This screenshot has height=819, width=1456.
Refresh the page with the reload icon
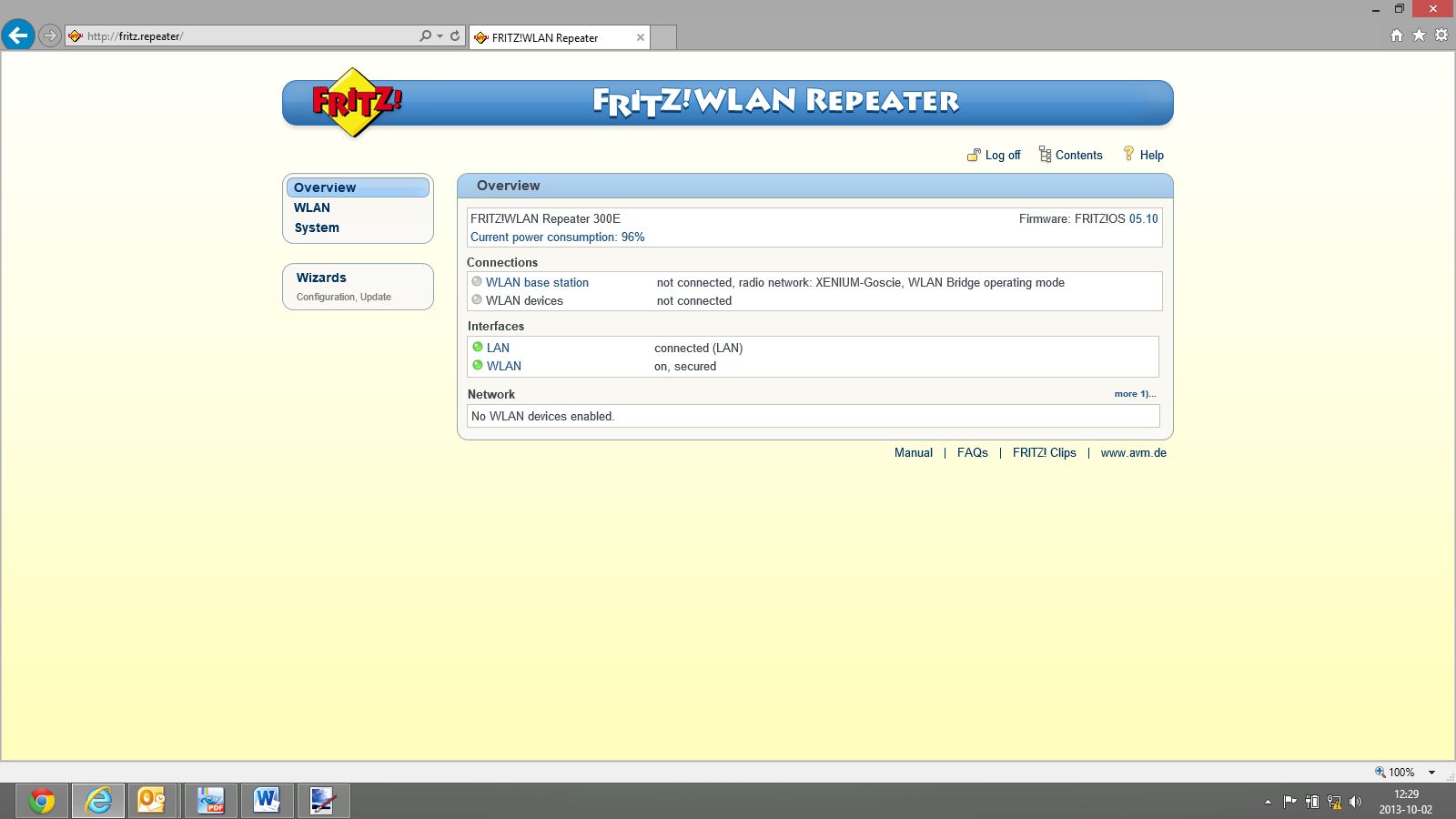(455, 36)
